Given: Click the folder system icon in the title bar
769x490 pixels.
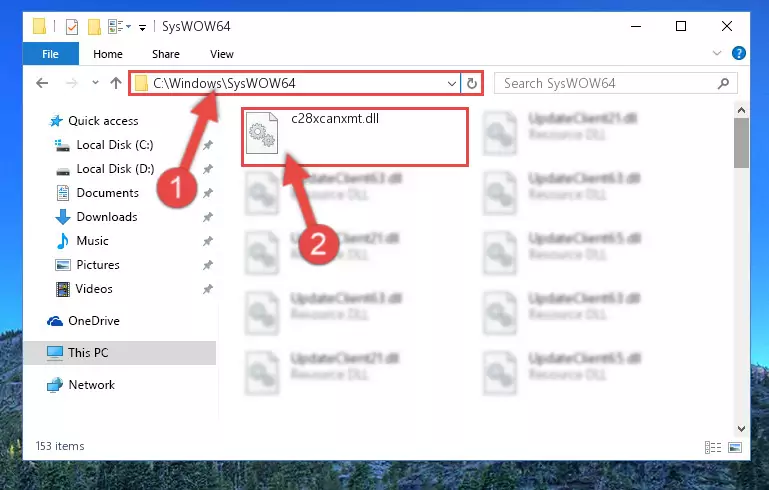Looking at the screenshot, I should (x=40, y=26).
